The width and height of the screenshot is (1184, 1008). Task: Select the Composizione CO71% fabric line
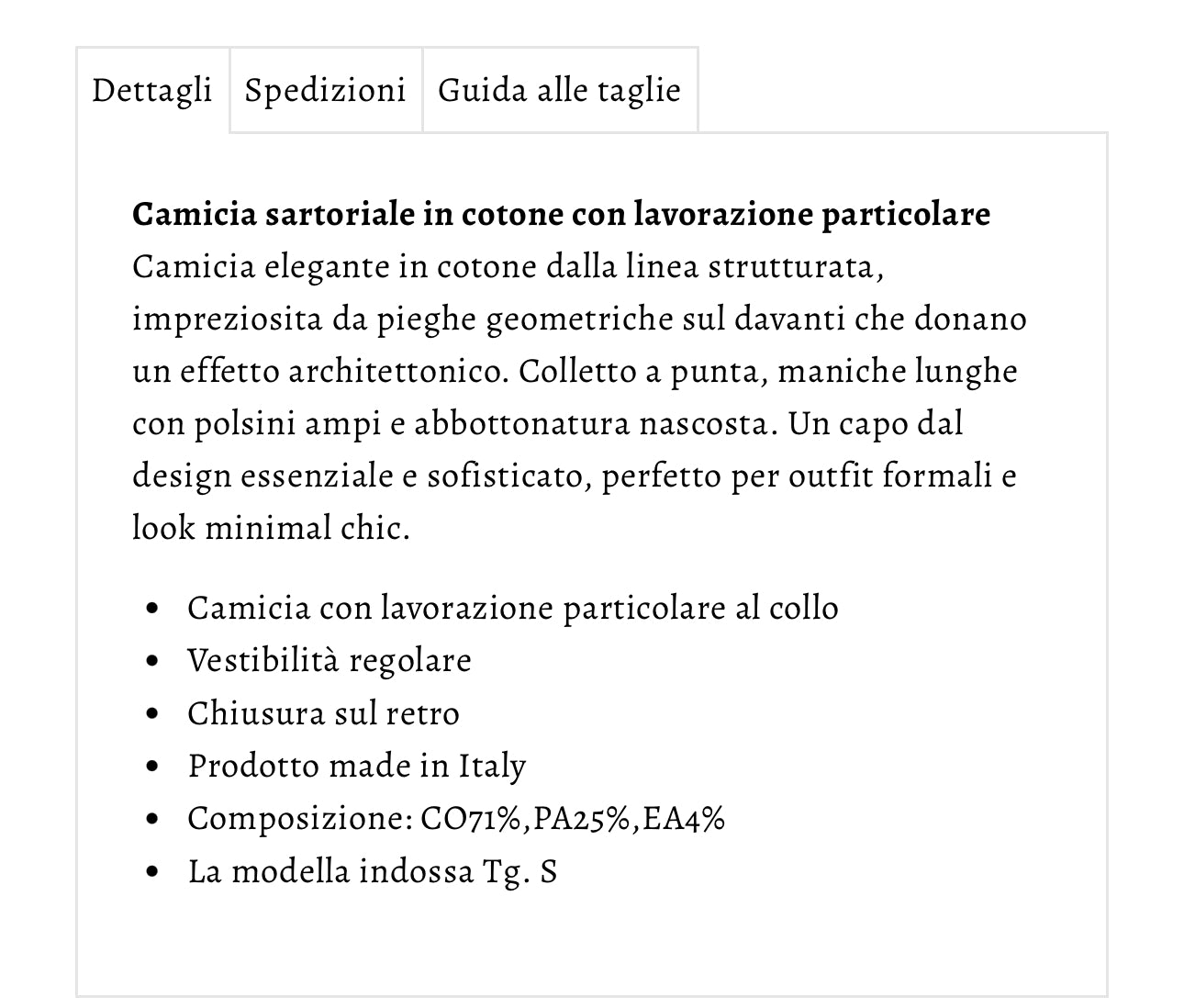(x=456, y=818)
